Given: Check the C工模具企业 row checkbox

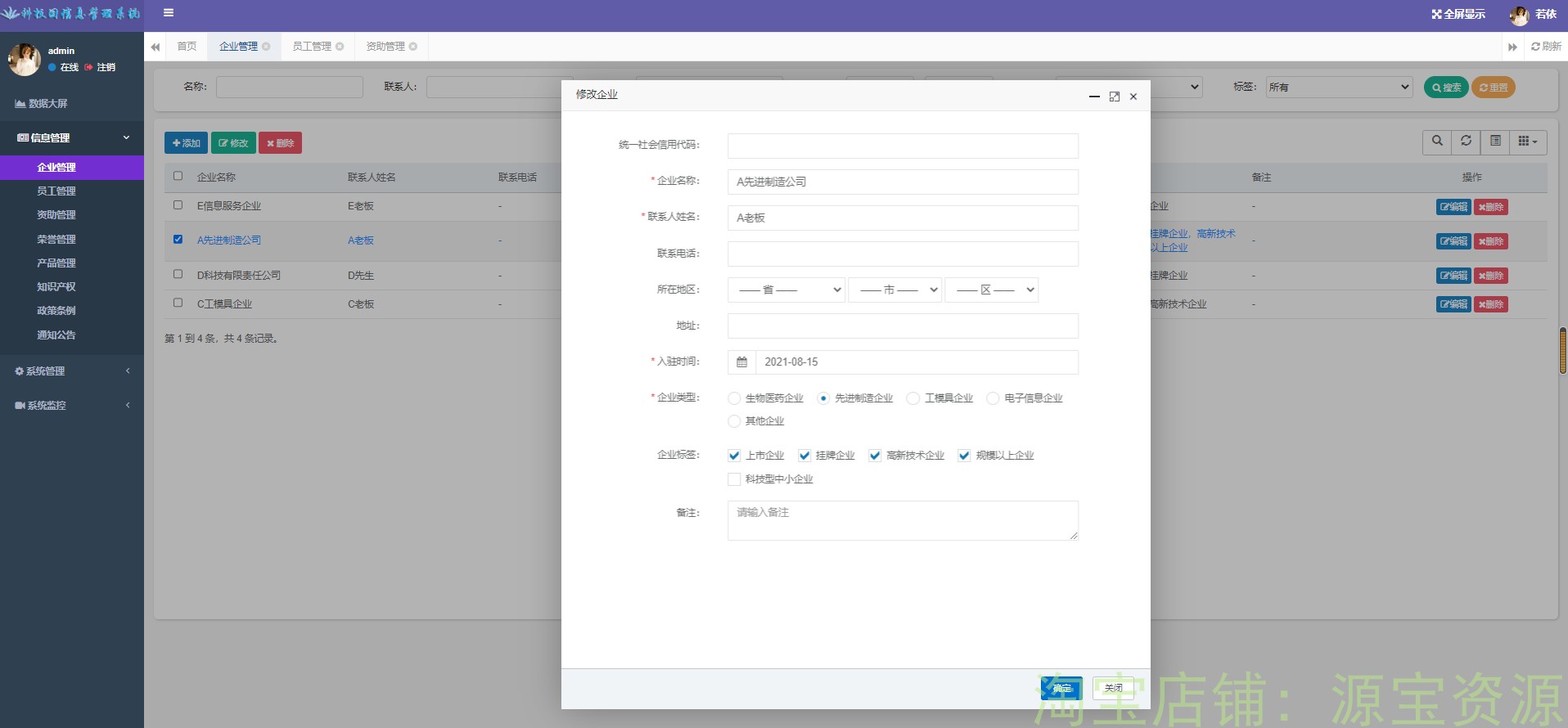Looking at the screenshot, I should pos(178,303).
